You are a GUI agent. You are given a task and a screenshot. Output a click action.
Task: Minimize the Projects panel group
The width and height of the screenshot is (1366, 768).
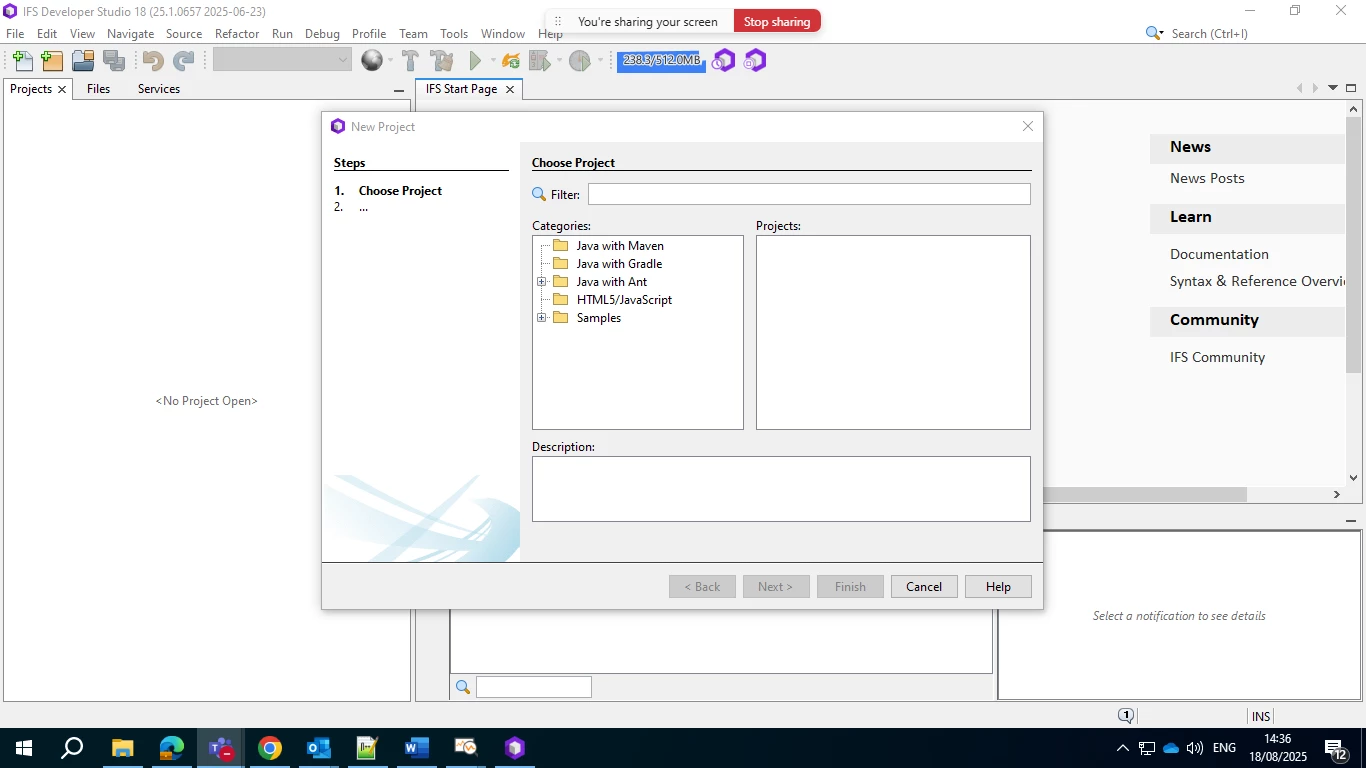tap(399, 90)
